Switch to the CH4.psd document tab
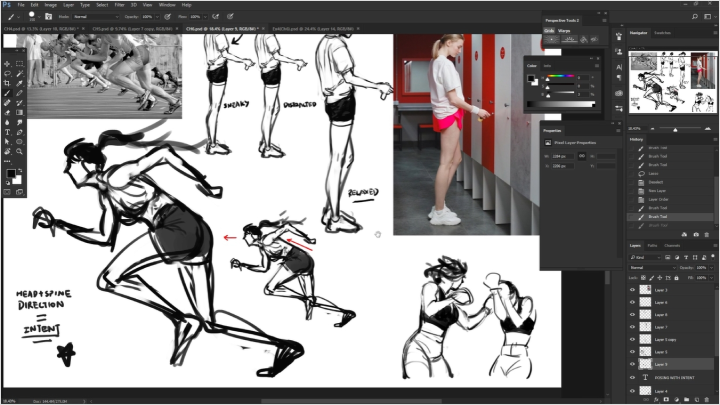 point(41,28)
